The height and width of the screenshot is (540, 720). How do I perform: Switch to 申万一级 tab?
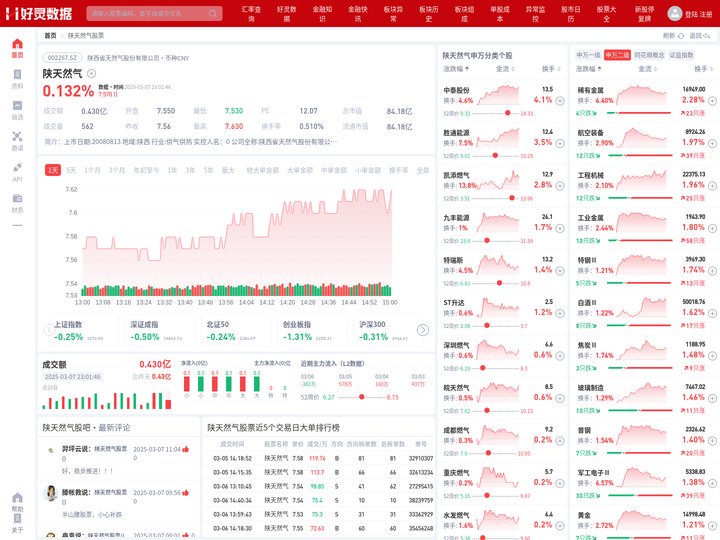(x=588, y=55)
